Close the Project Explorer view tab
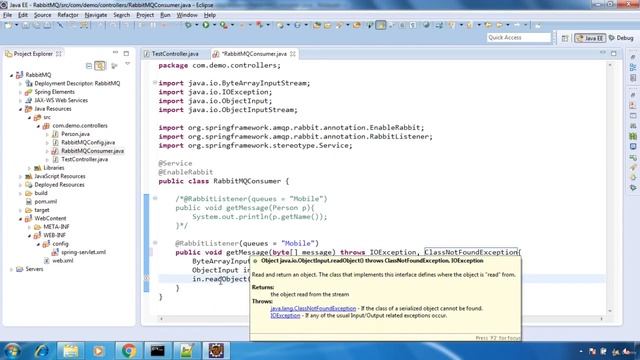This screenshot has width=640, height=360. pos(59,54)
